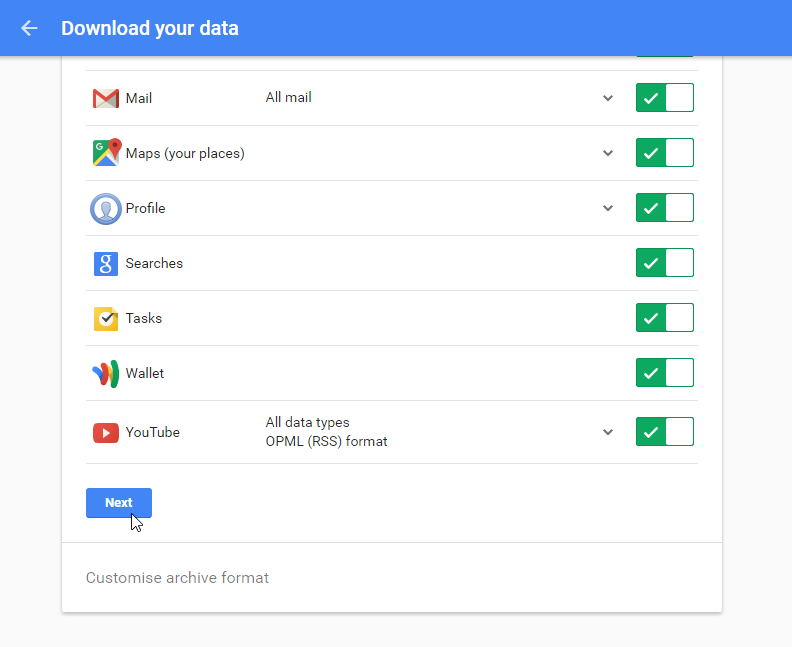Click the 'Wallet' label
Screen dimensions: 792x647
[x=144, y=373]
